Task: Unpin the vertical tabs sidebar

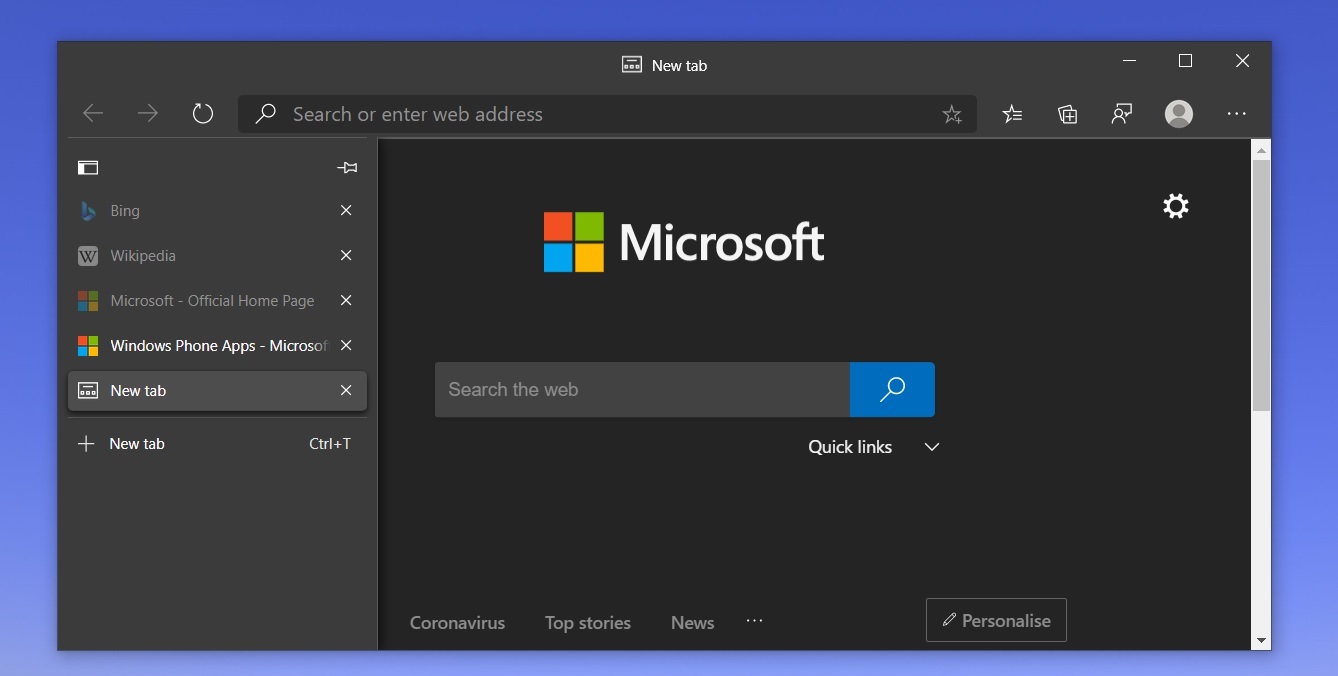Action: (347, 167)
